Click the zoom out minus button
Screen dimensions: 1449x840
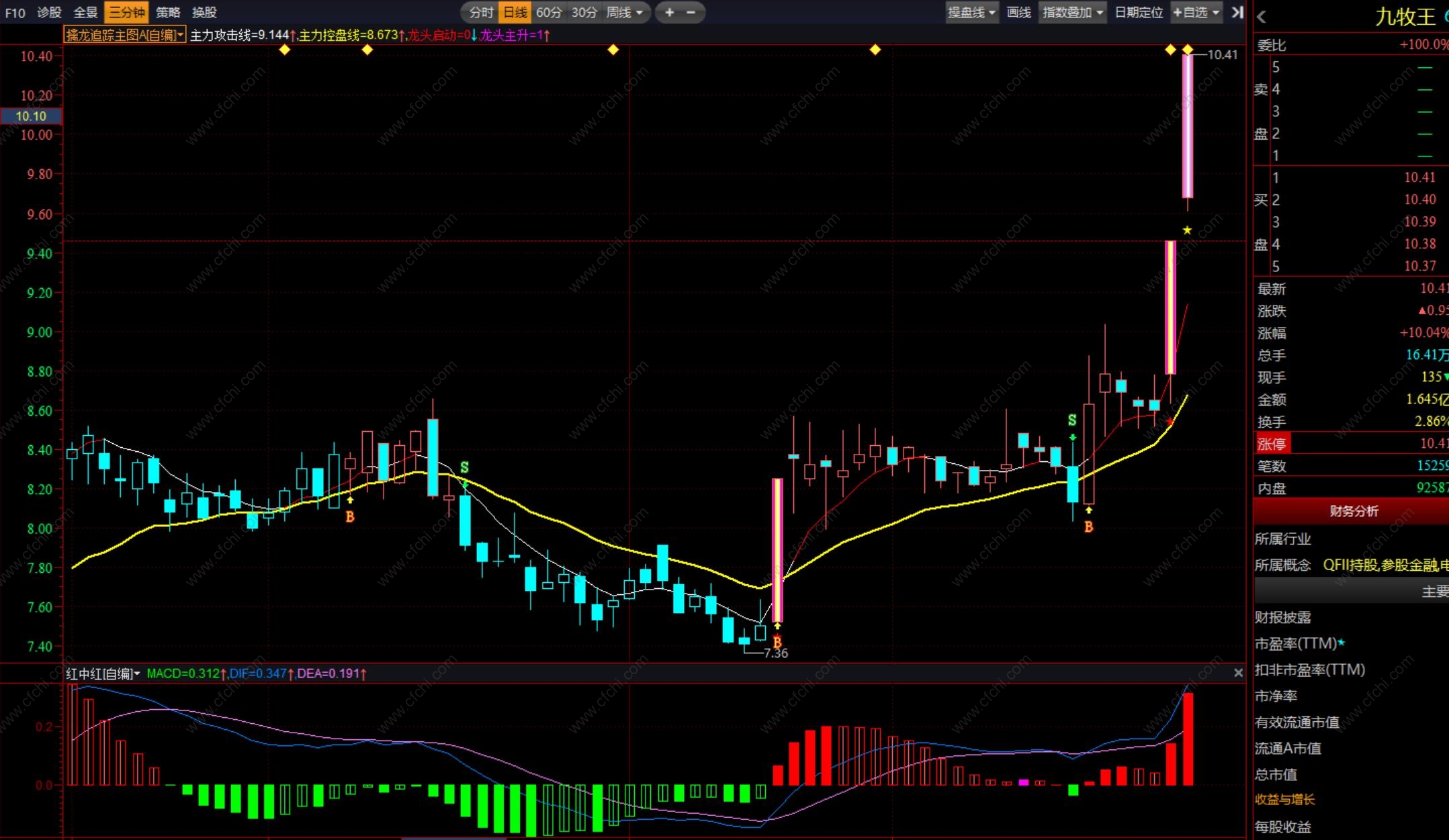pyautogui.click(x=691, y=12)
